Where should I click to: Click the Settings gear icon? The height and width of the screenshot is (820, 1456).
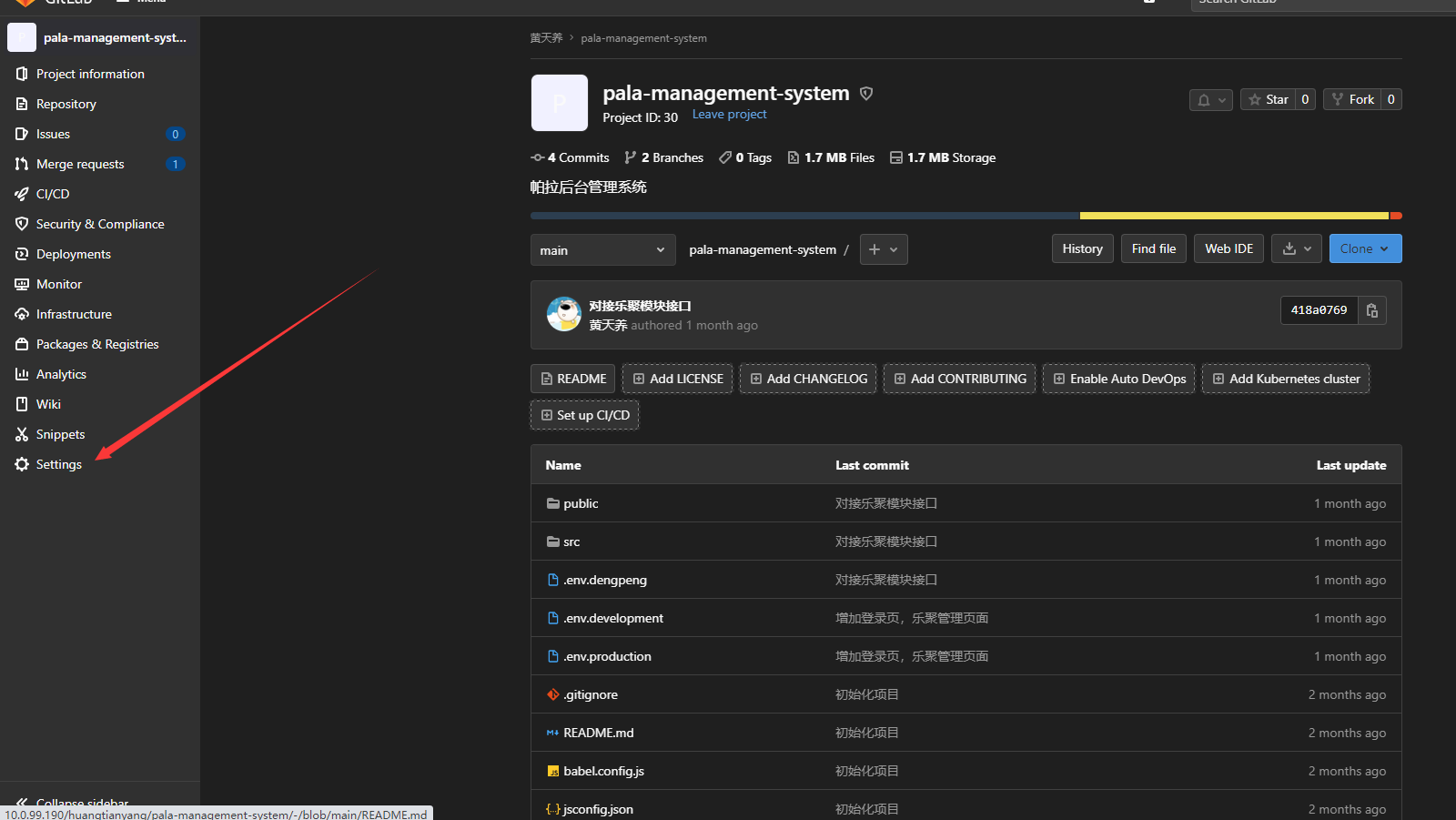pos(22,464)
